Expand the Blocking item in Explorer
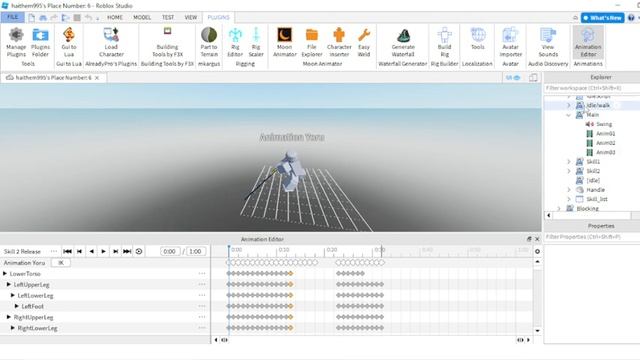This screenshot has width=640, height=360. [x=559, y=209]
